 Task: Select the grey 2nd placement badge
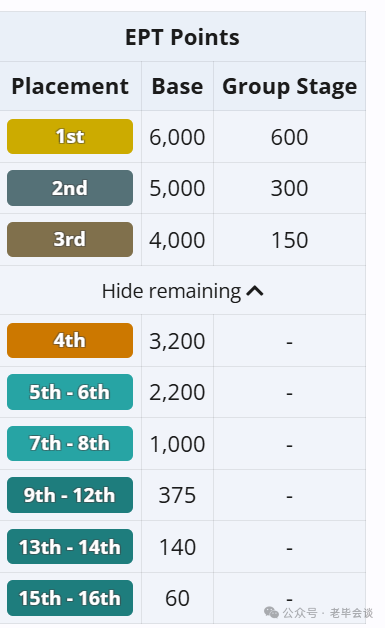click(70, 188)
